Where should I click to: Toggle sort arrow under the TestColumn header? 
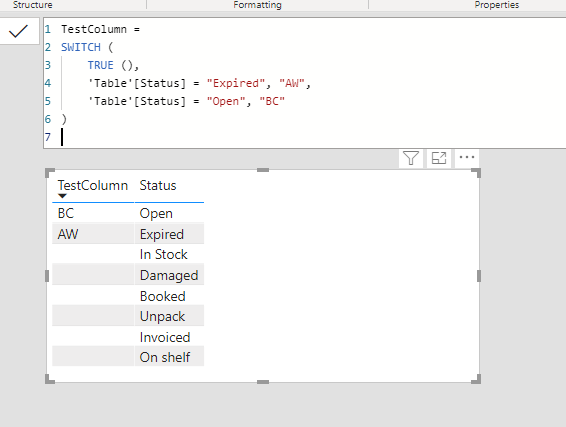(62, 196)
